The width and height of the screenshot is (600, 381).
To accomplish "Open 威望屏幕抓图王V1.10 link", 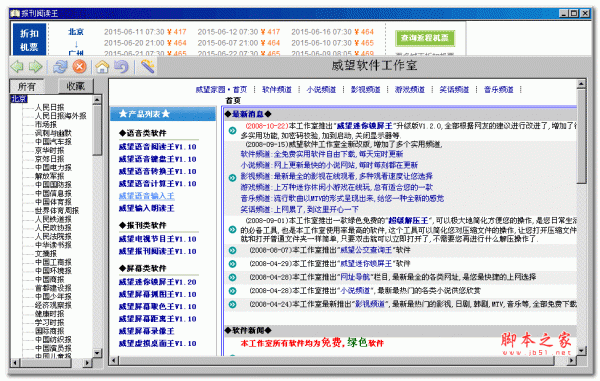I will [157, 294].
